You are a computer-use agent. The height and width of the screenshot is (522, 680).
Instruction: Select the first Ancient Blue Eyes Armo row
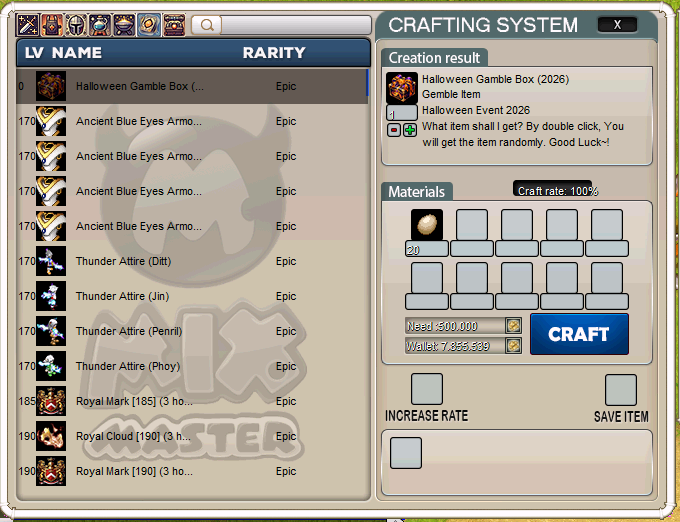pyautogui.click(x=193, y=121)
